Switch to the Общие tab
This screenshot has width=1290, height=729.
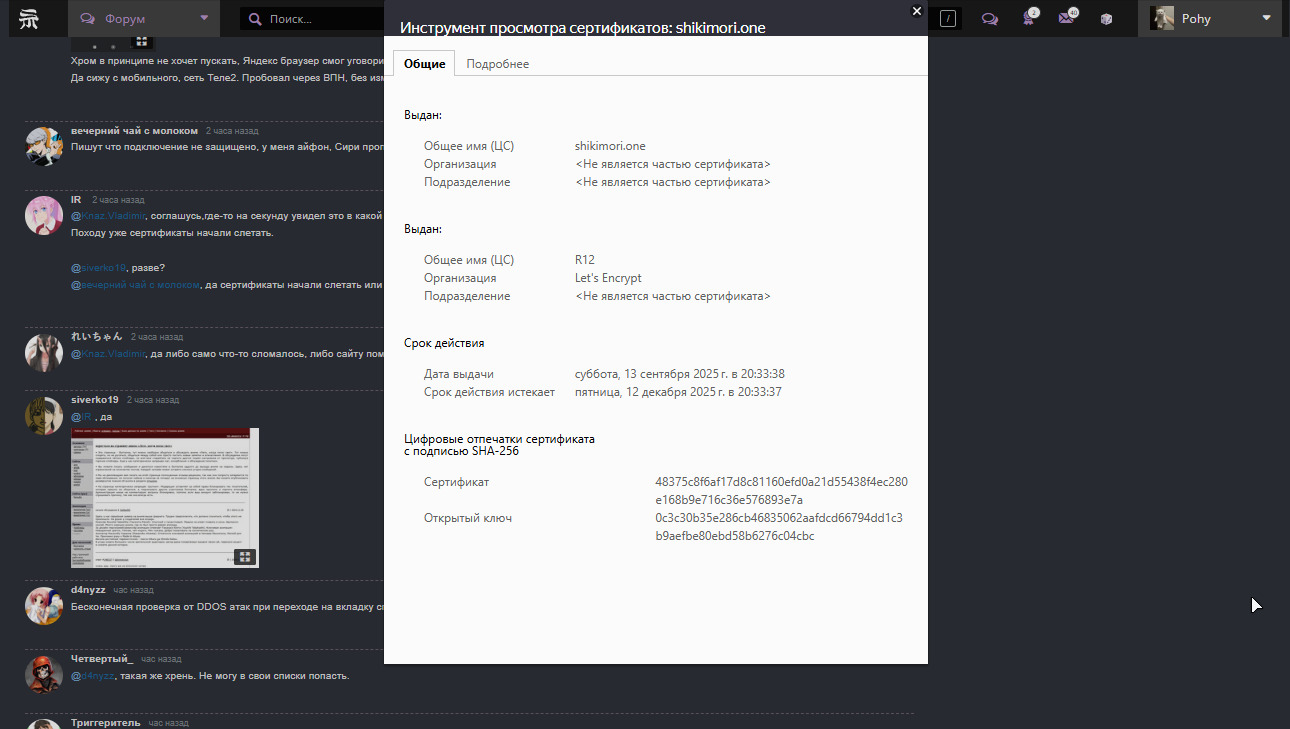424,63
